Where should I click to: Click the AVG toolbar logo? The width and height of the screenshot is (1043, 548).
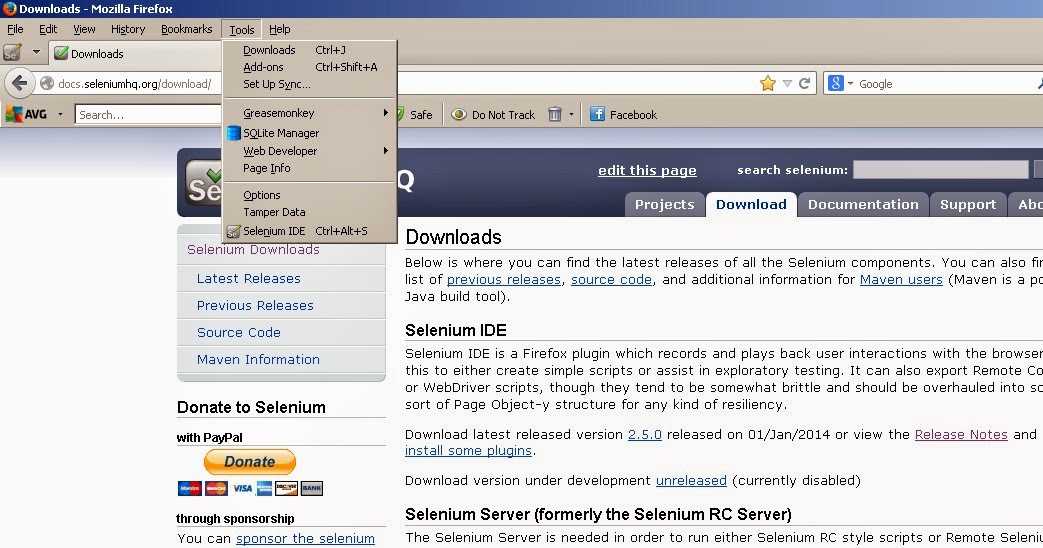[x=27, y=114]
